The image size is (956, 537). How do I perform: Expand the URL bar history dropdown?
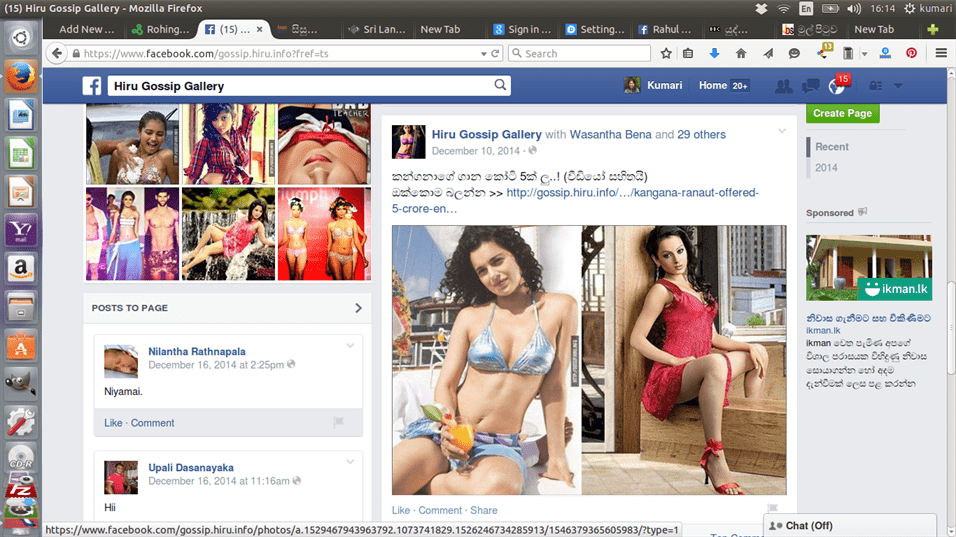[x=483, y=54]
